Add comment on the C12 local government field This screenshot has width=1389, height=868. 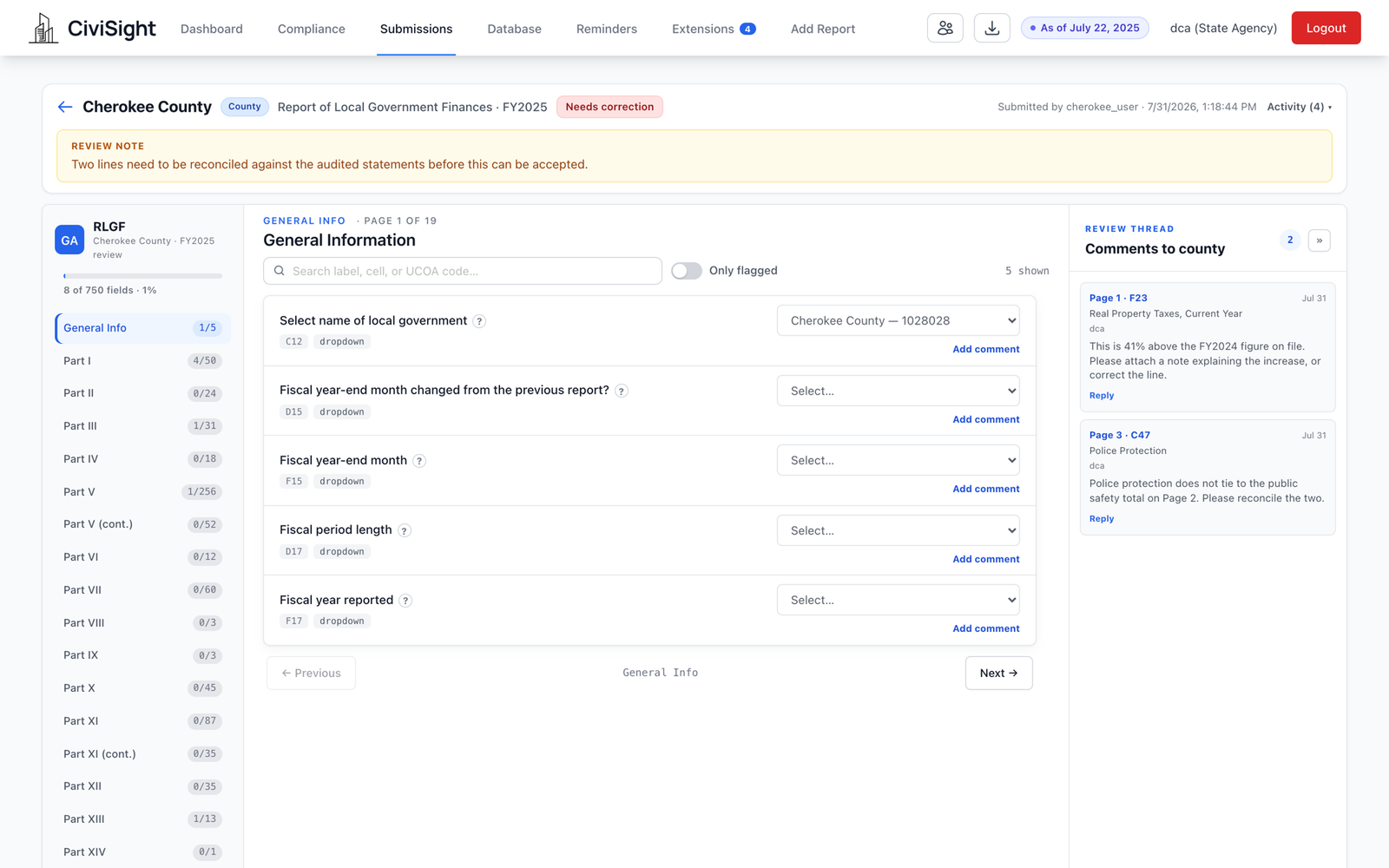[x=986, y=349]
